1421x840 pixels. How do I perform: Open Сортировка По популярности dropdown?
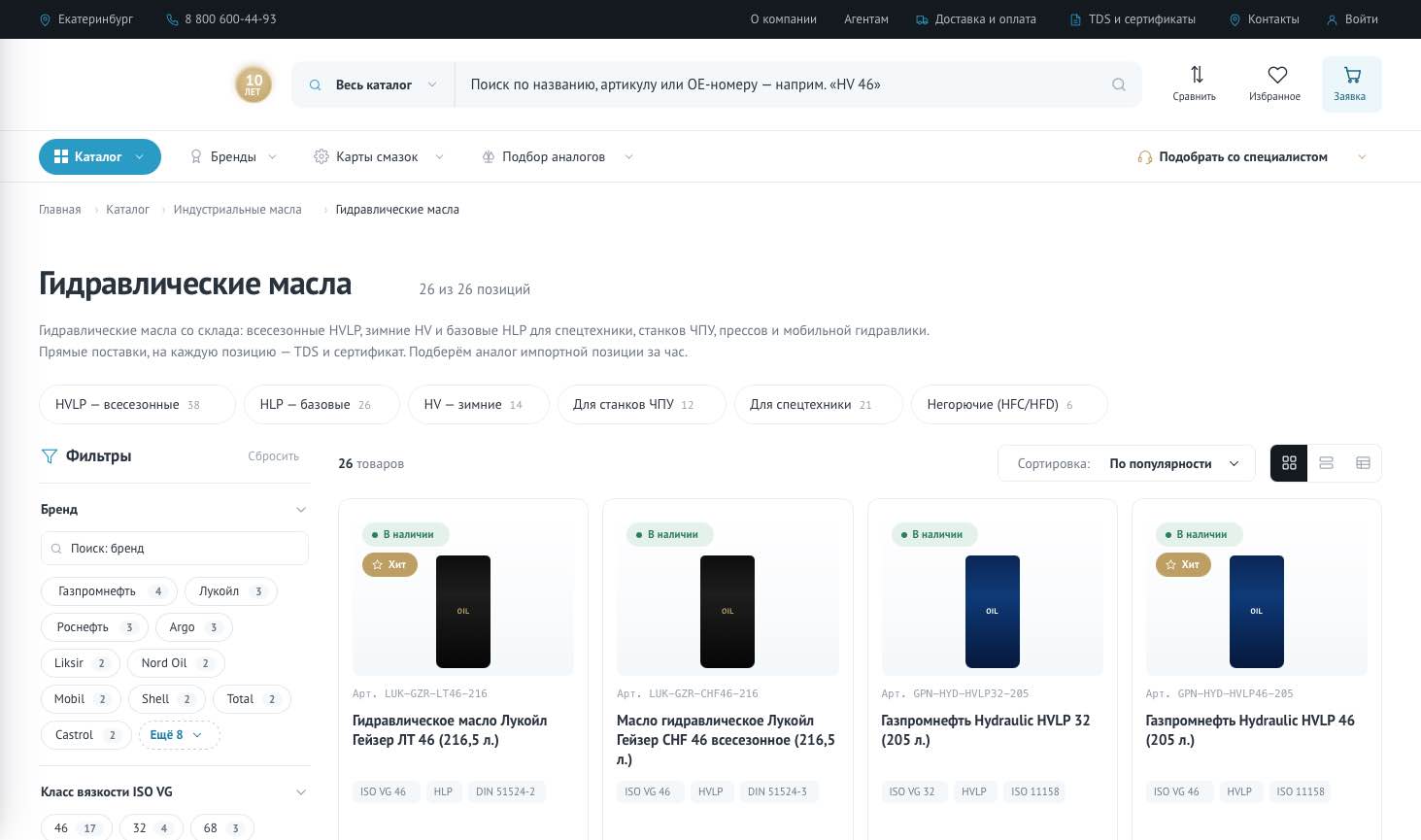1127,463
